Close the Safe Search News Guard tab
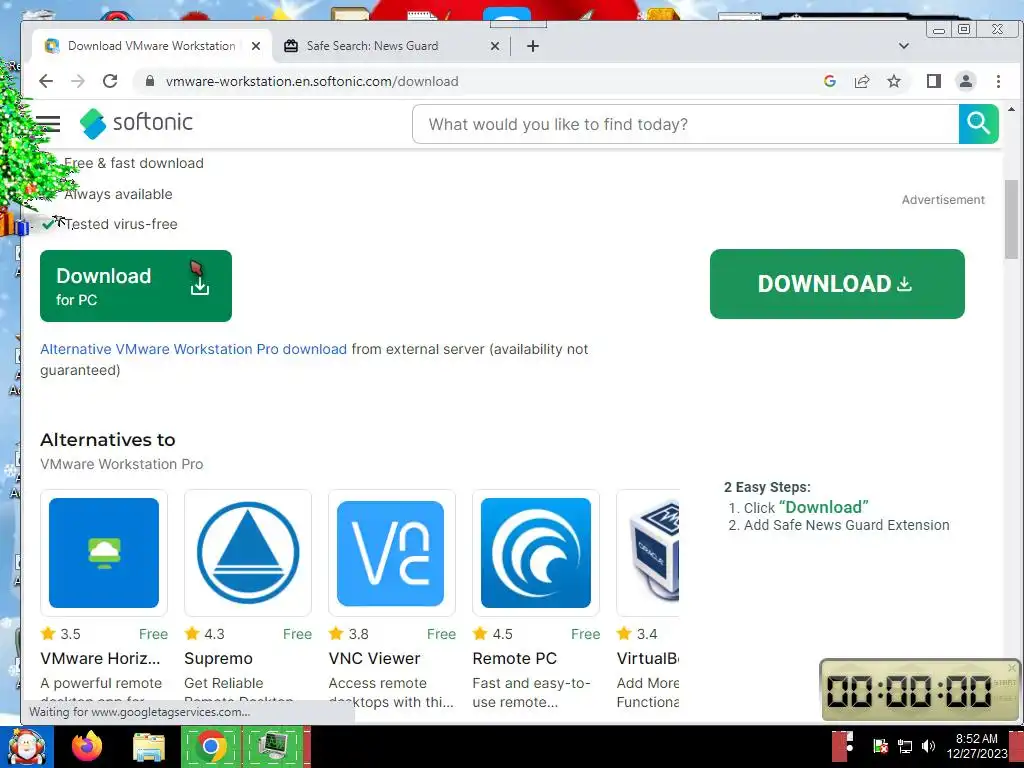 [495, 46]
